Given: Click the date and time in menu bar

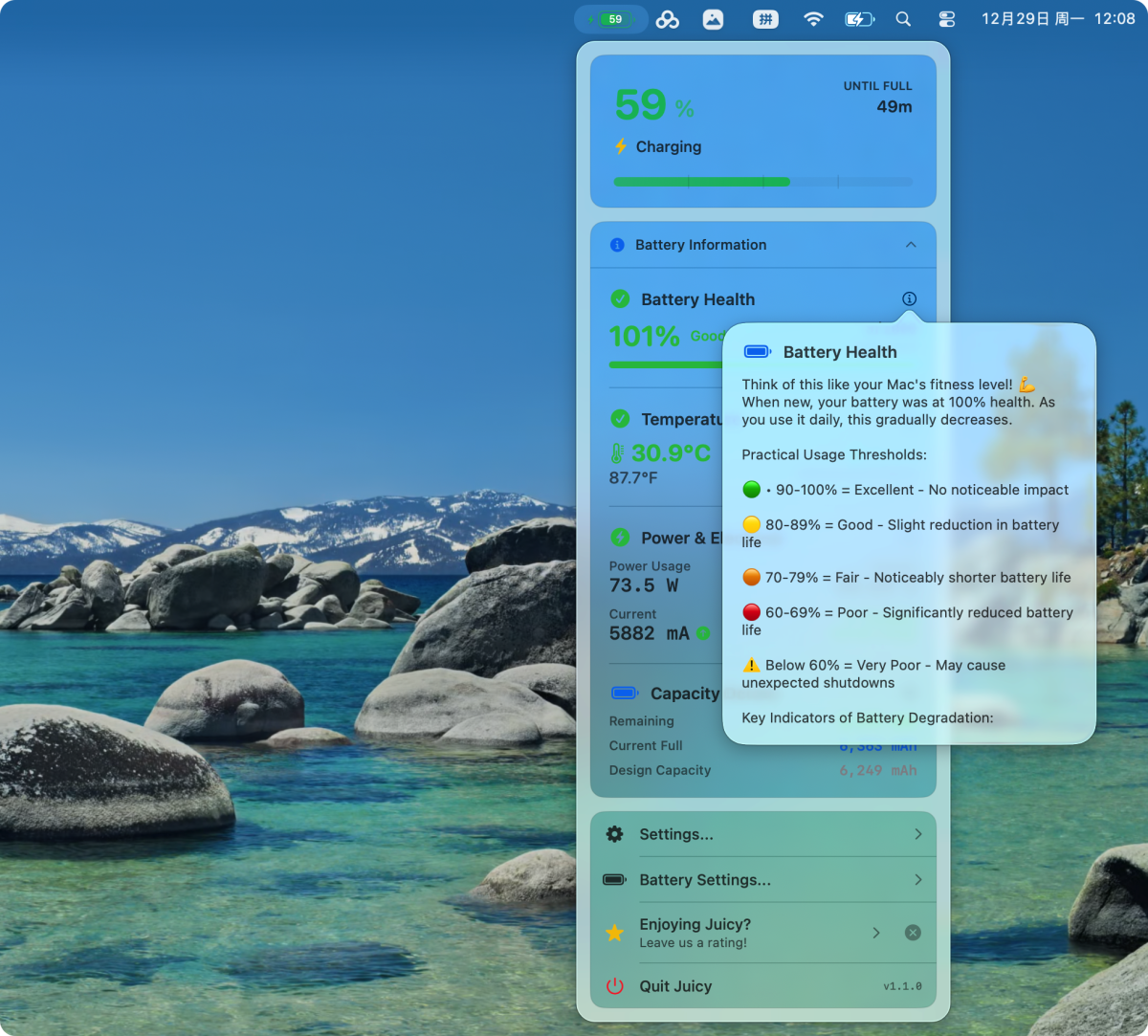Looking at the screenshot, I should pos(1058,19).
